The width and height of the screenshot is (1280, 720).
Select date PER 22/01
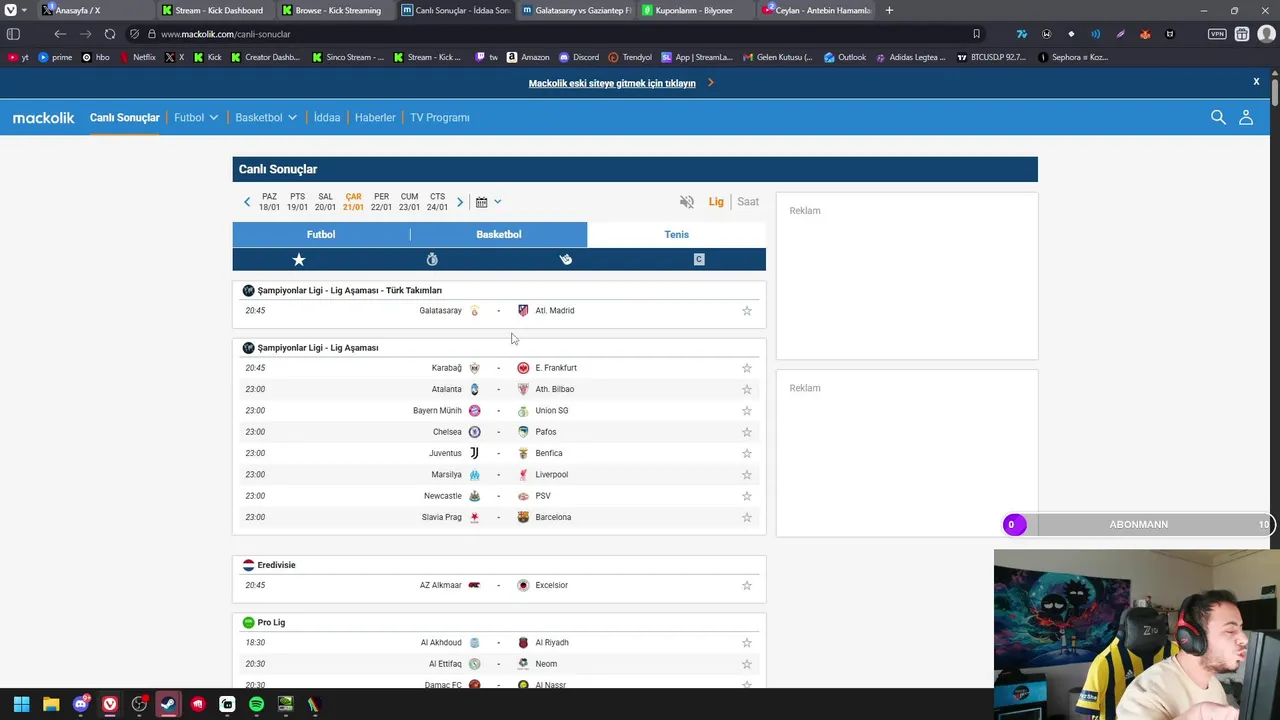click(x=381, y=202)
